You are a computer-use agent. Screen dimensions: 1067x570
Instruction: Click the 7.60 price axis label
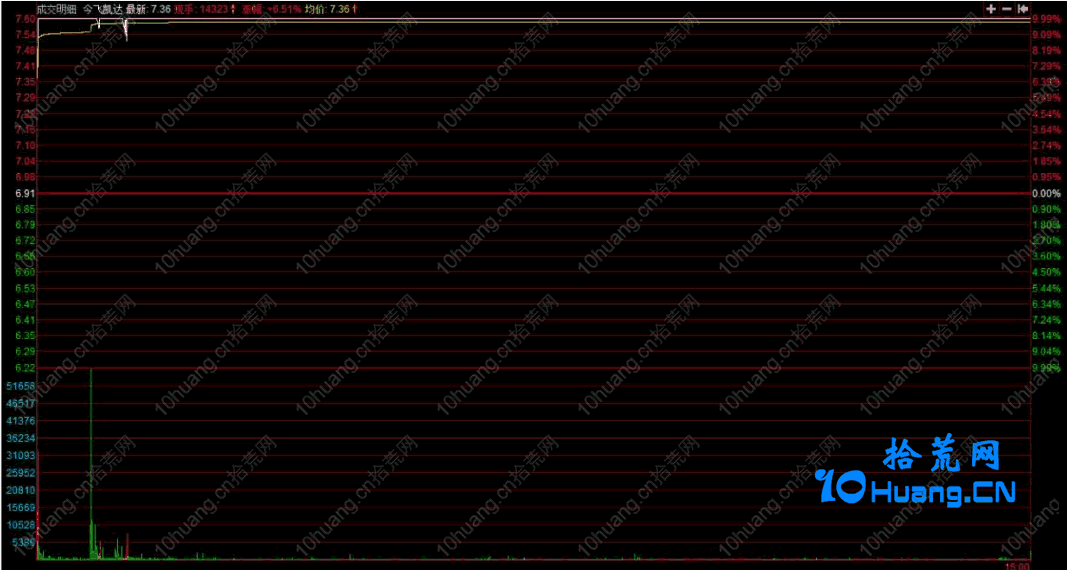pyautogui.click(x=25, y=18)
